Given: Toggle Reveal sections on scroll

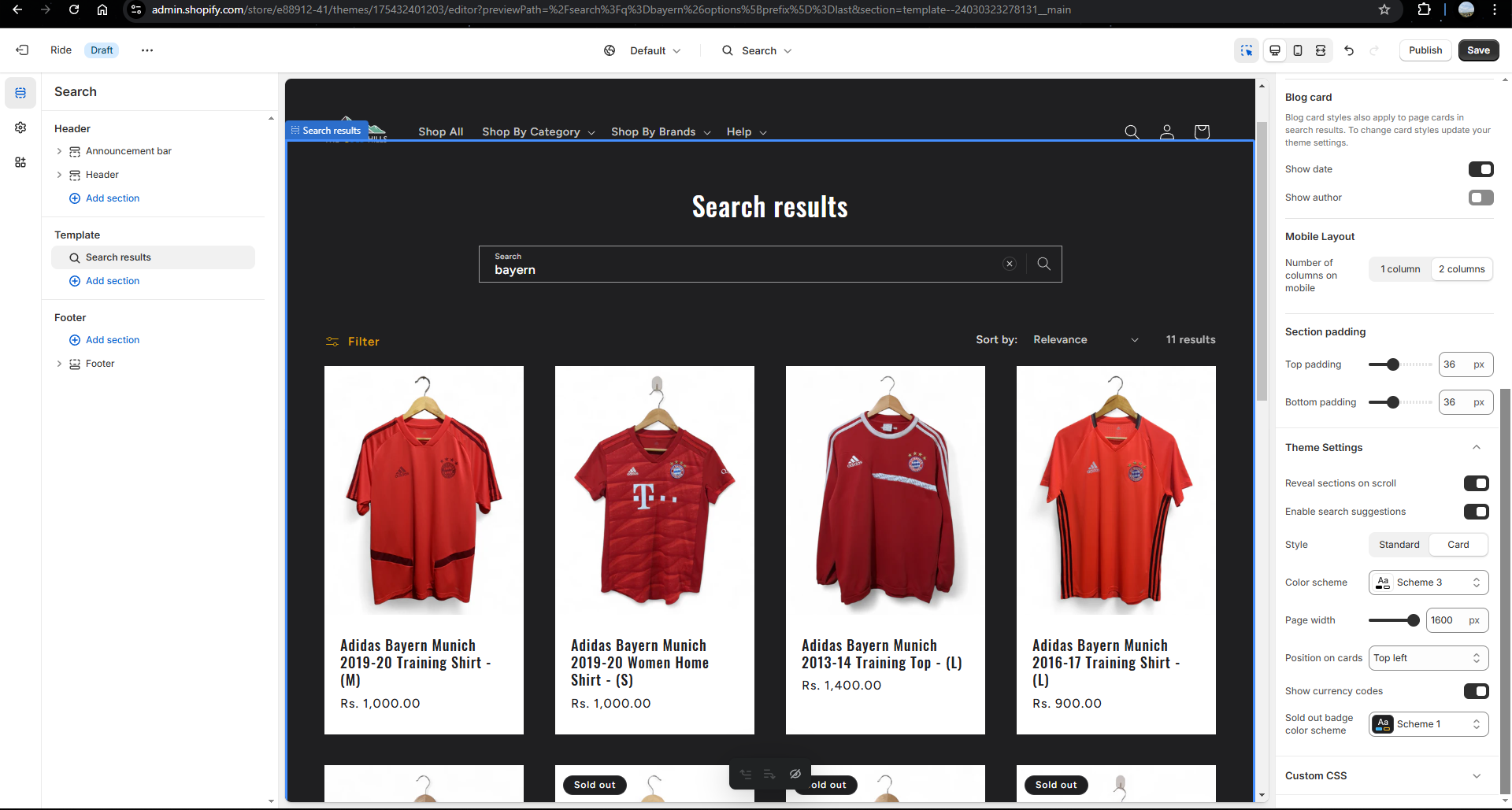Looking at the screenshot, I should pyautogui.click(x=1477, y=483).
